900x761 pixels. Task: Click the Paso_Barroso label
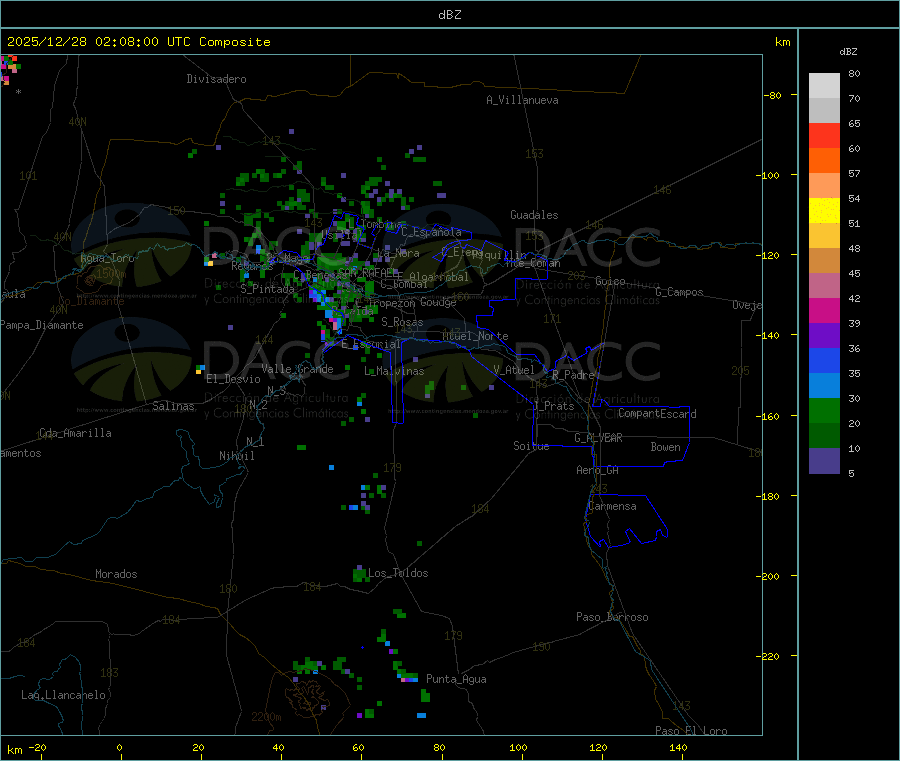click(612, 617)
